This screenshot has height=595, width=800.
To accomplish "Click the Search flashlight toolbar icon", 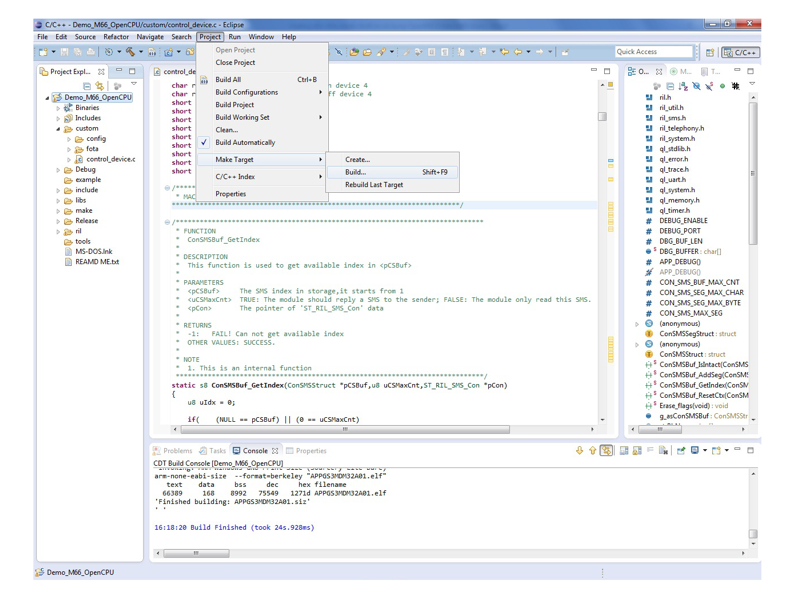I will click(x=381, y=52).
